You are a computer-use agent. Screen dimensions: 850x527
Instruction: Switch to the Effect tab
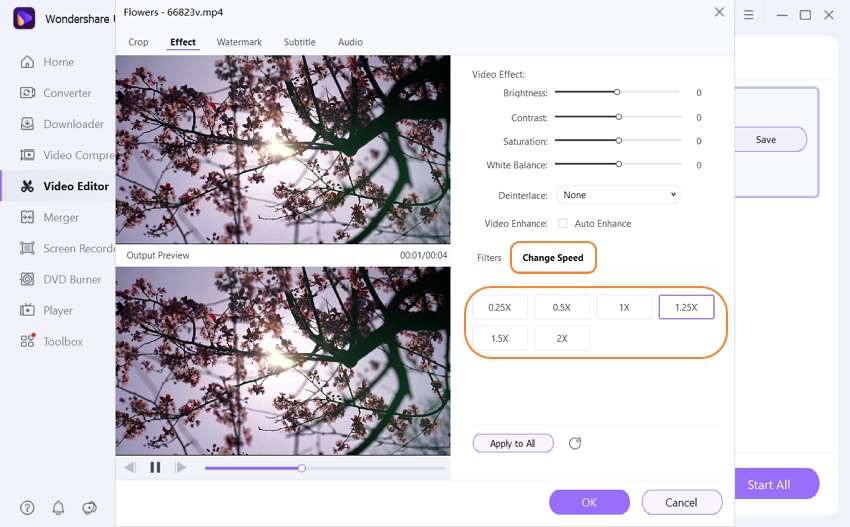pos(183,42)
